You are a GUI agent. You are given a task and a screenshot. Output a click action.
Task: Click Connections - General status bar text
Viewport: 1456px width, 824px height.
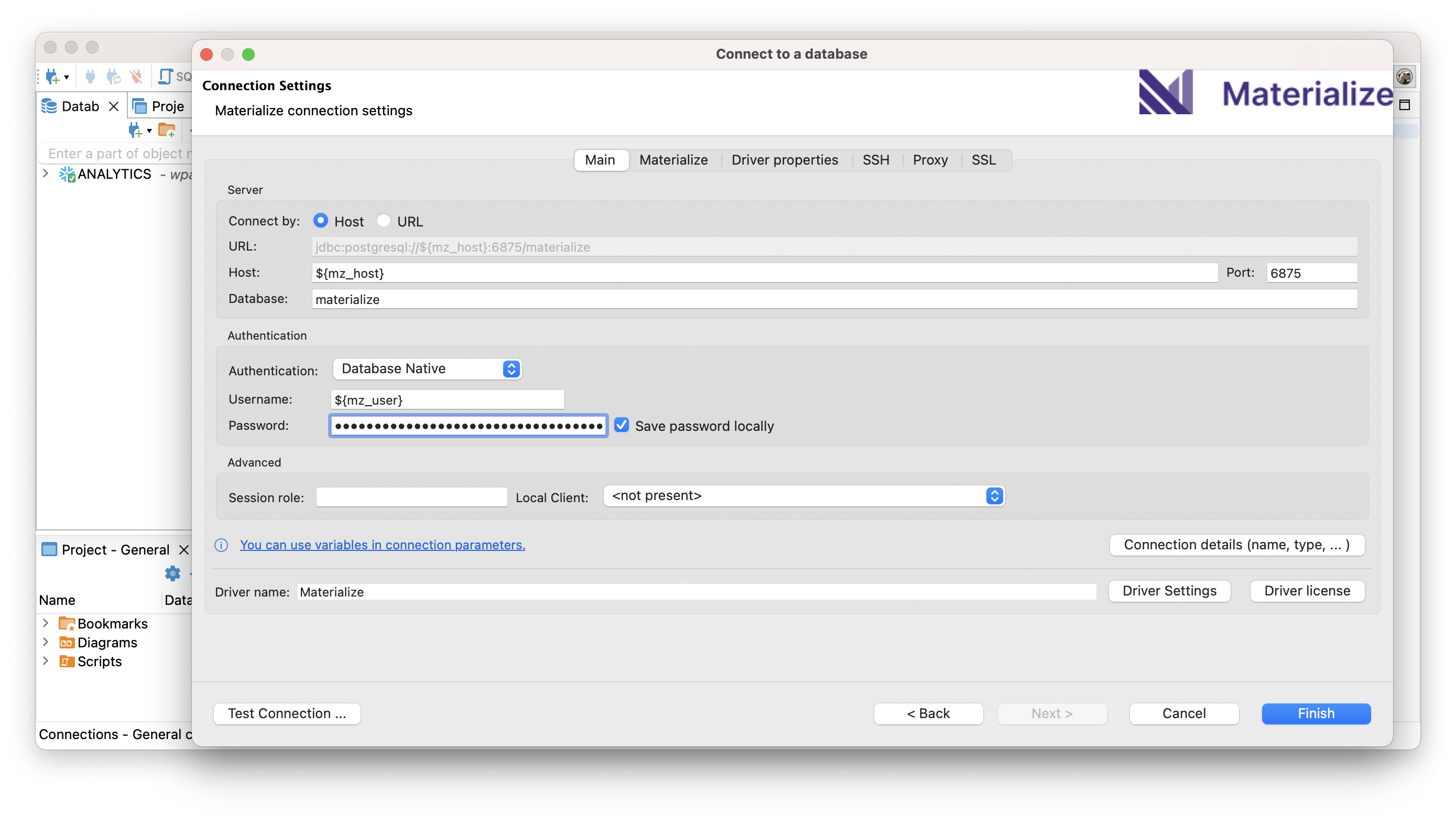click(115, 734)
